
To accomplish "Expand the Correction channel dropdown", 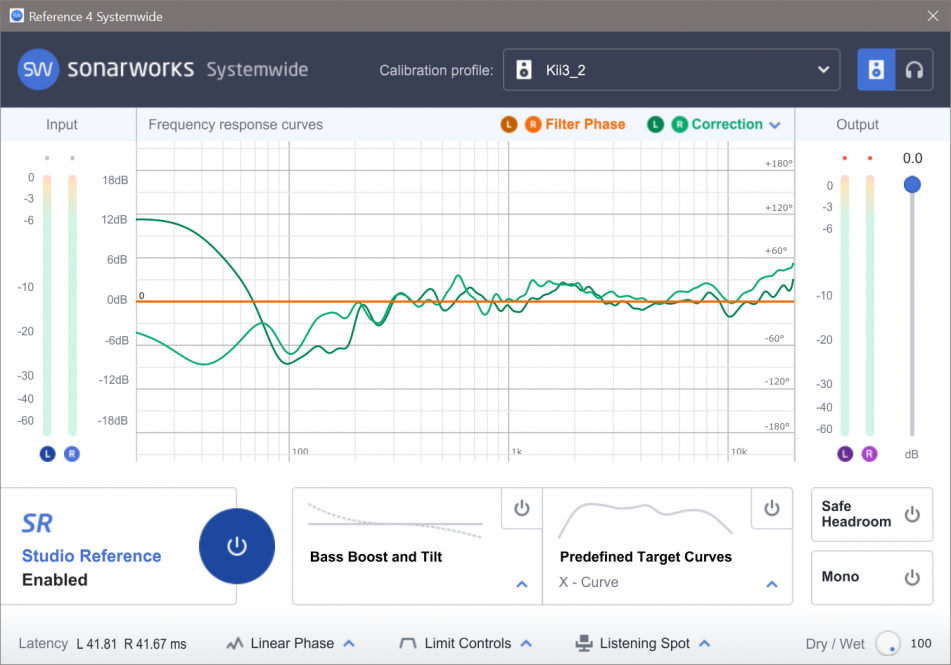I will (x=774, y=124).
